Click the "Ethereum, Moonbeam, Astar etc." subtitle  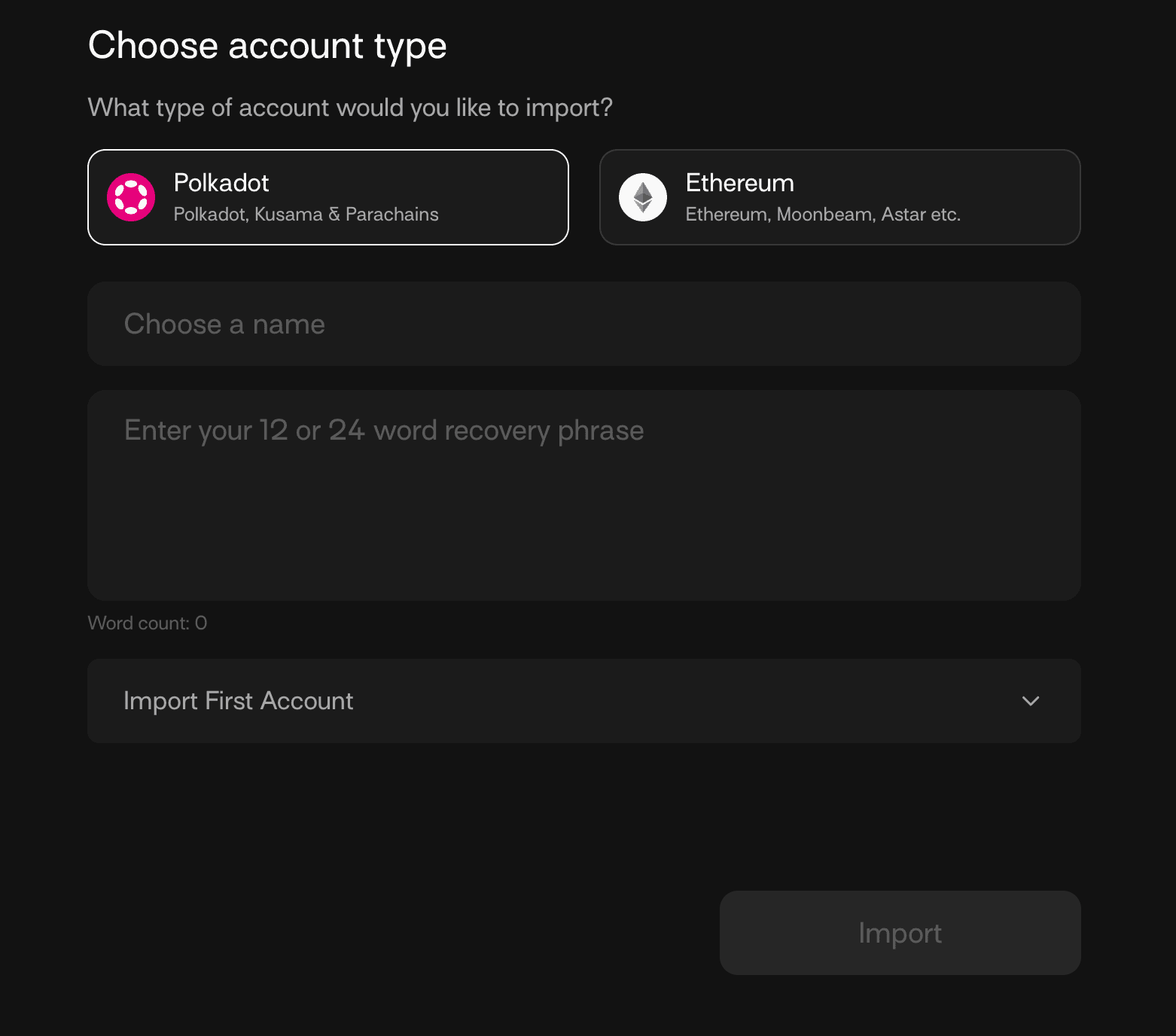(x=823, y=215)
